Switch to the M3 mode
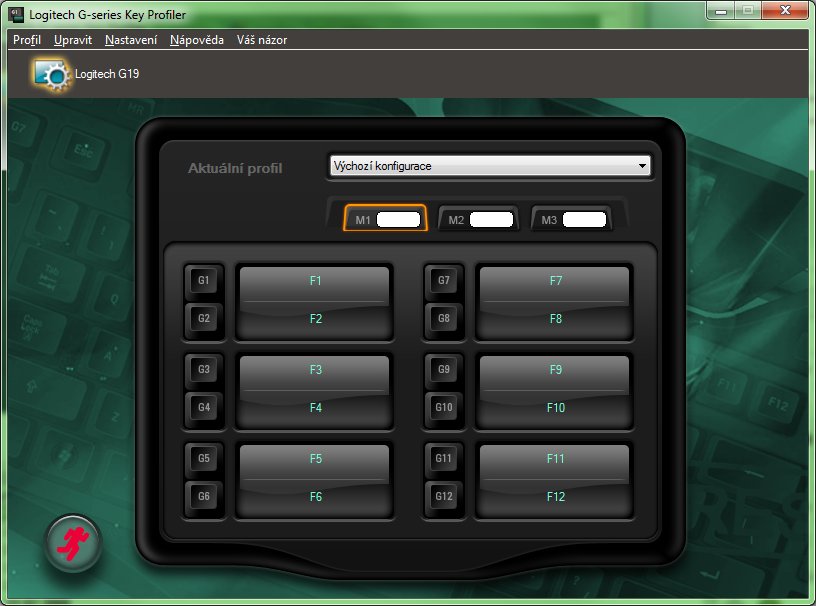 [572, 219]
